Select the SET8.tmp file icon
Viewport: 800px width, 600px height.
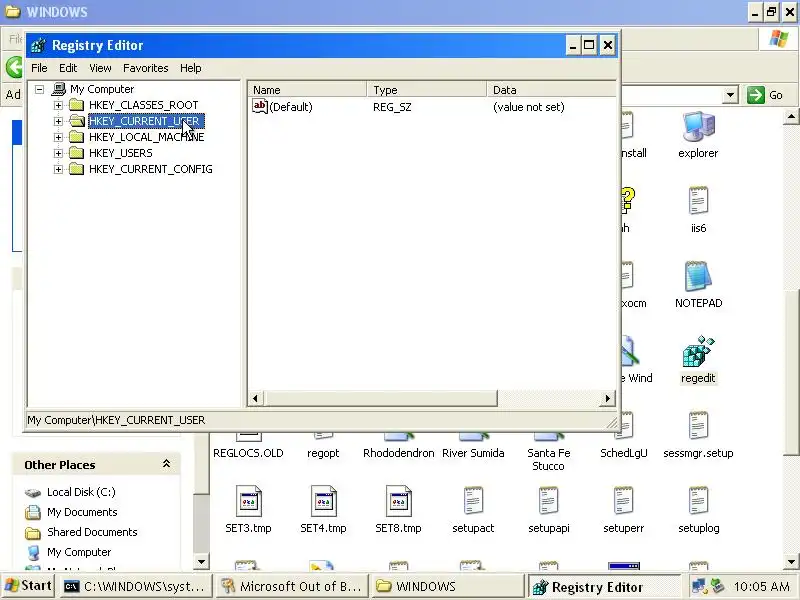[x=398, y=501]
